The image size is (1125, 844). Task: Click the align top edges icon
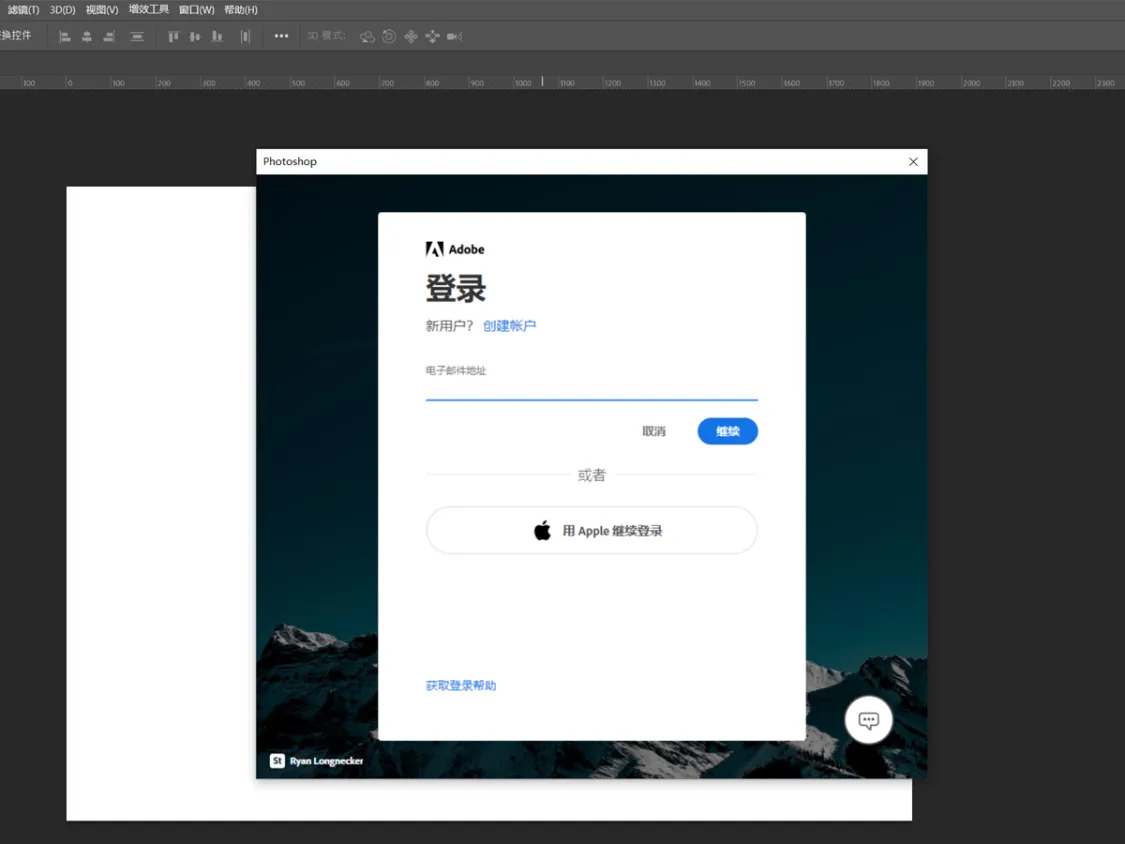[172, 36]
